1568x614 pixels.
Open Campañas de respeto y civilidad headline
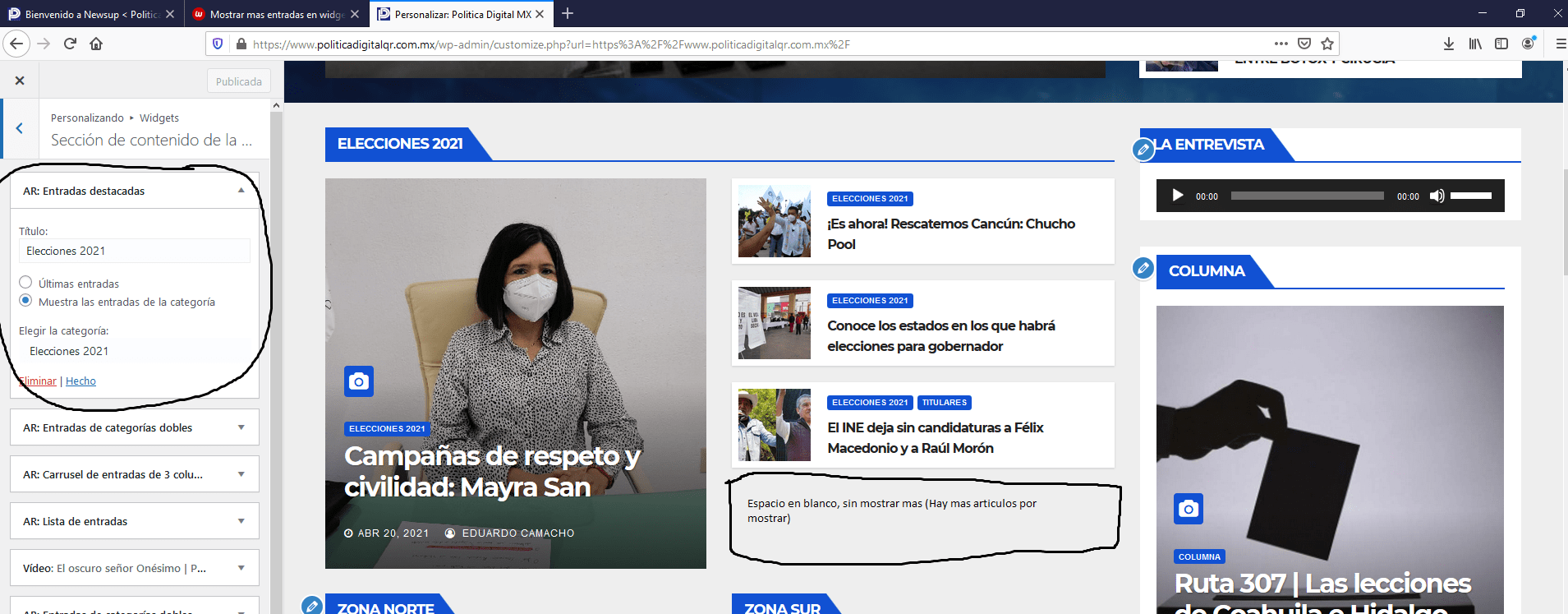pyautogui.click(x=492, y=471)
